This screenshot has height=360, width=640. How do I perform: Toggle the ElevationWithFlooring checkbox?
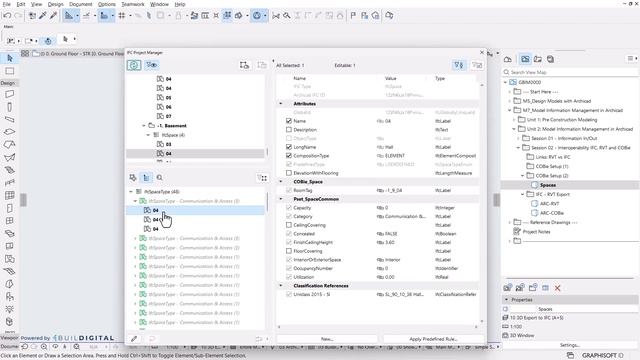(x=289, y=173)
